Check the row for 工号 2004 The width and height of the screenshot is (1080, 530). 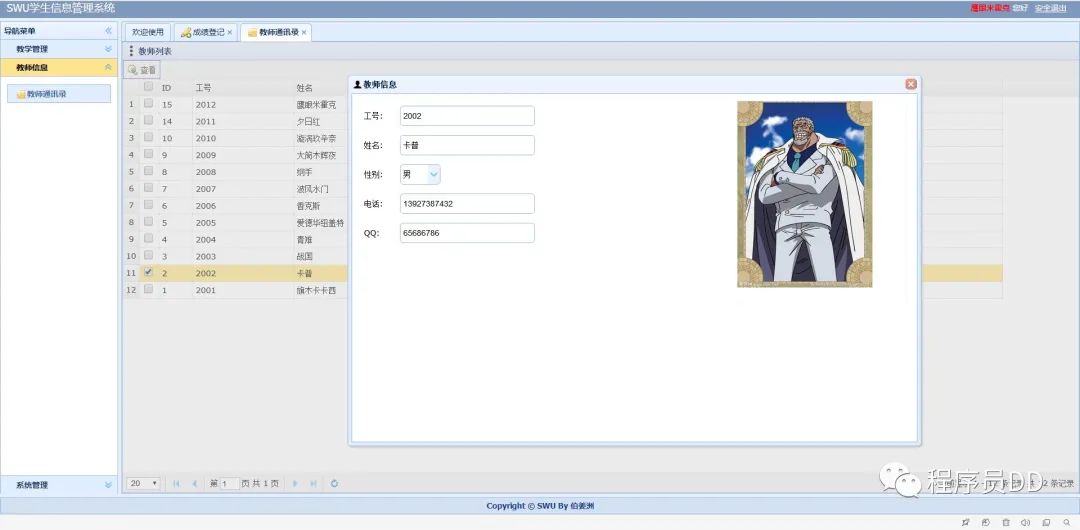(x=148, y=238)
